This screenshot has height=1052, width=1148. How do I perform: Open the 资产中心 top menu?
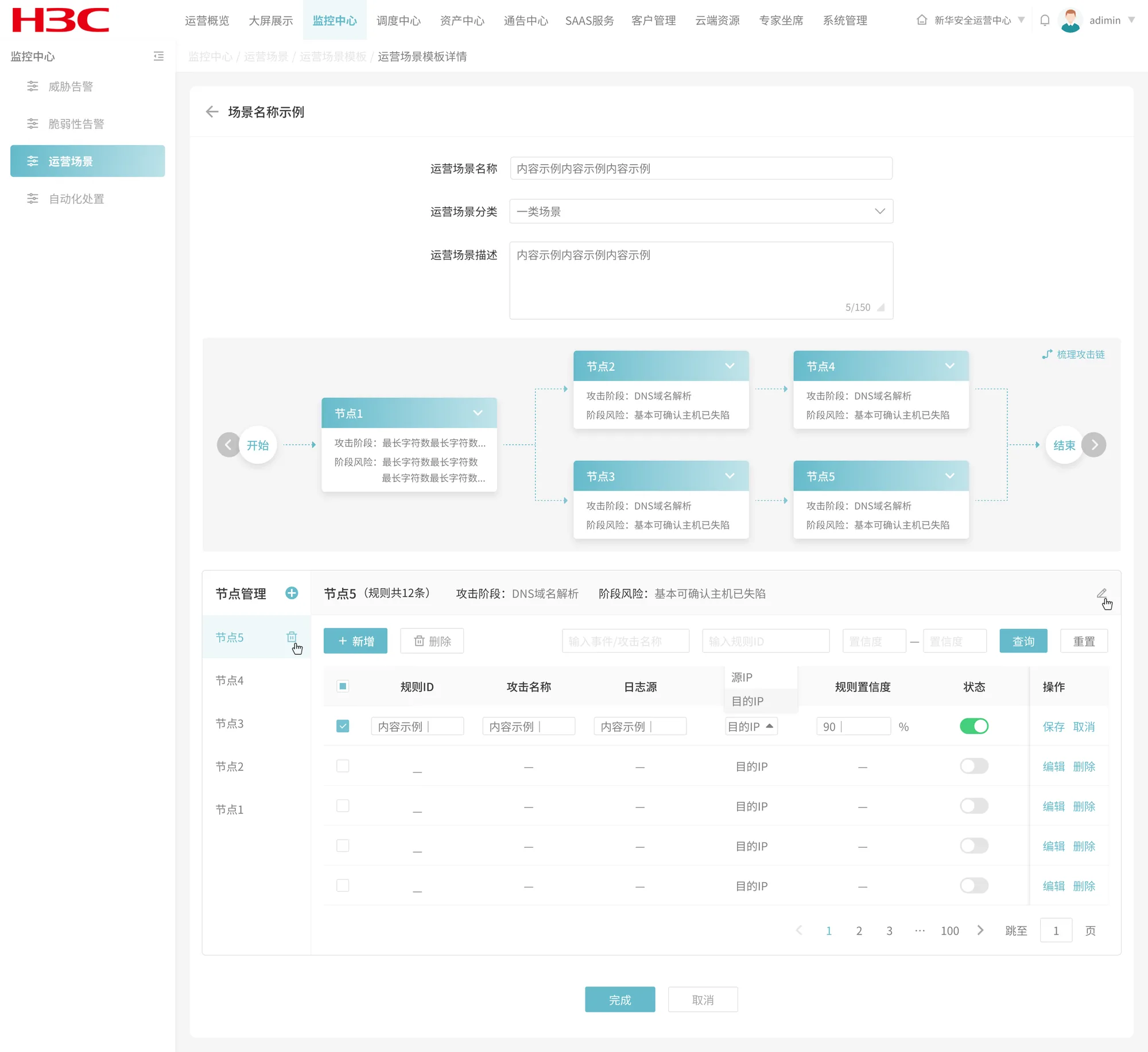pos(462,20)
